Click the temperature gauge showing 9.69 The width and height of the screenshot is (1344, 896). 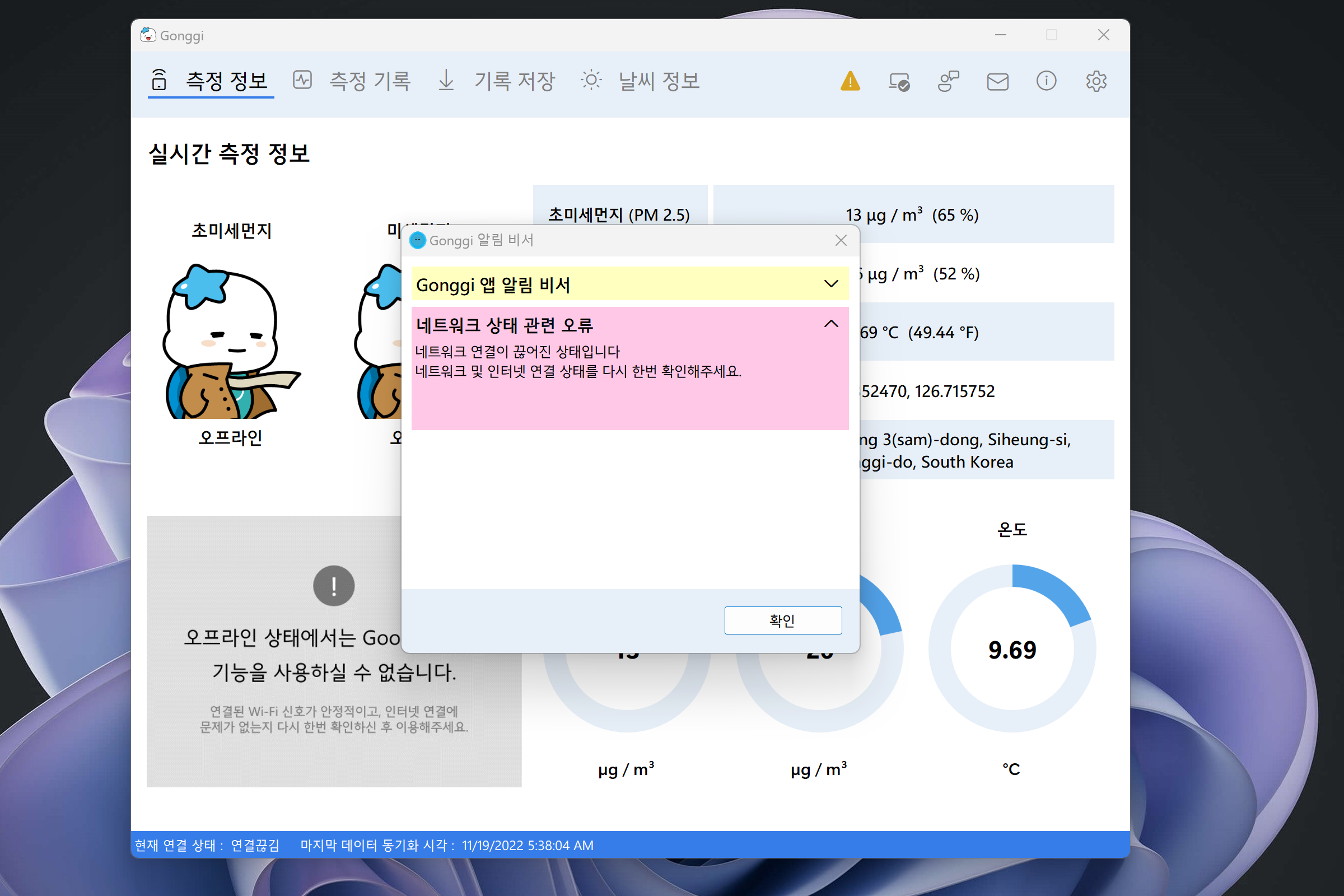coord(1012,648)
